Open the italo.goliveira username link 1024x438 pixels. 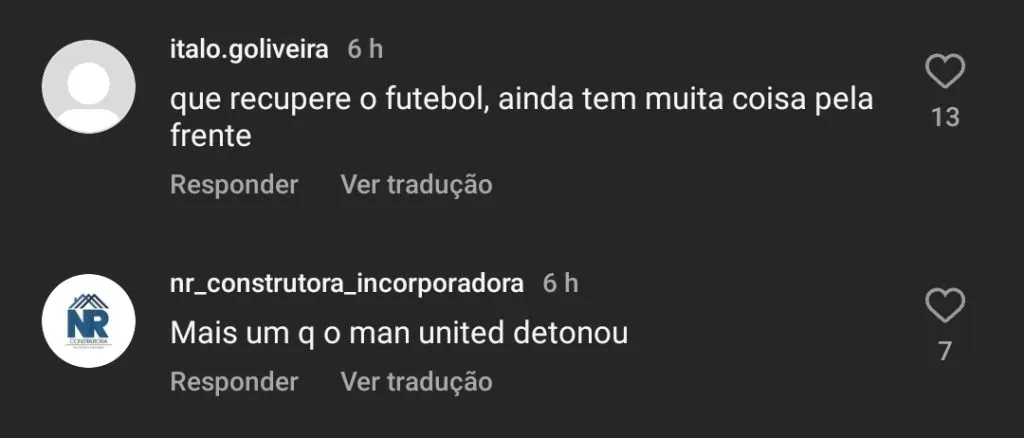(249, 49)
